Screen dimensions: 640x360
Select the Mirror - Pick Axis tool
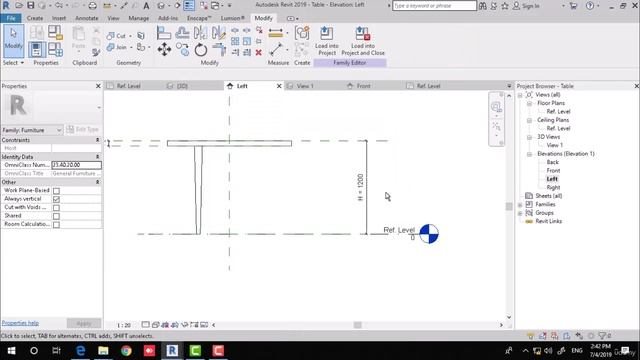[200, 33]
